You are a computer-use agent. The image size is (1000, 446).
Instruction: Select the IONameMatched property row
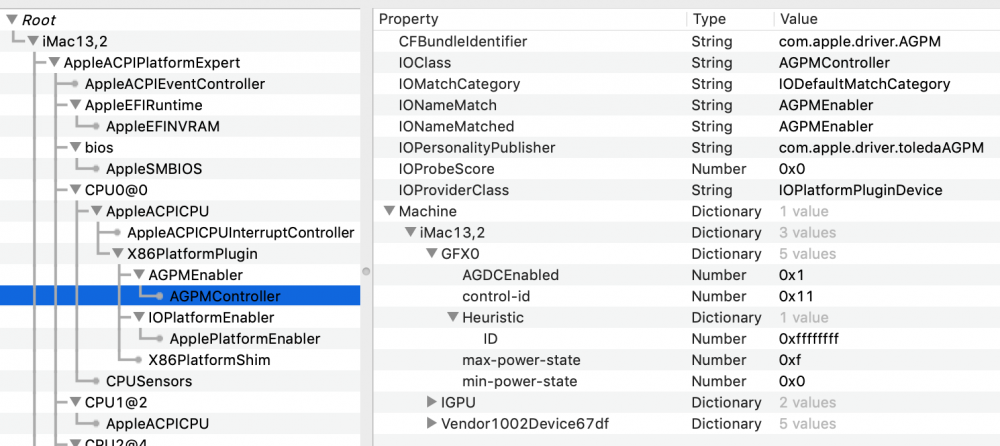(686, 126)
